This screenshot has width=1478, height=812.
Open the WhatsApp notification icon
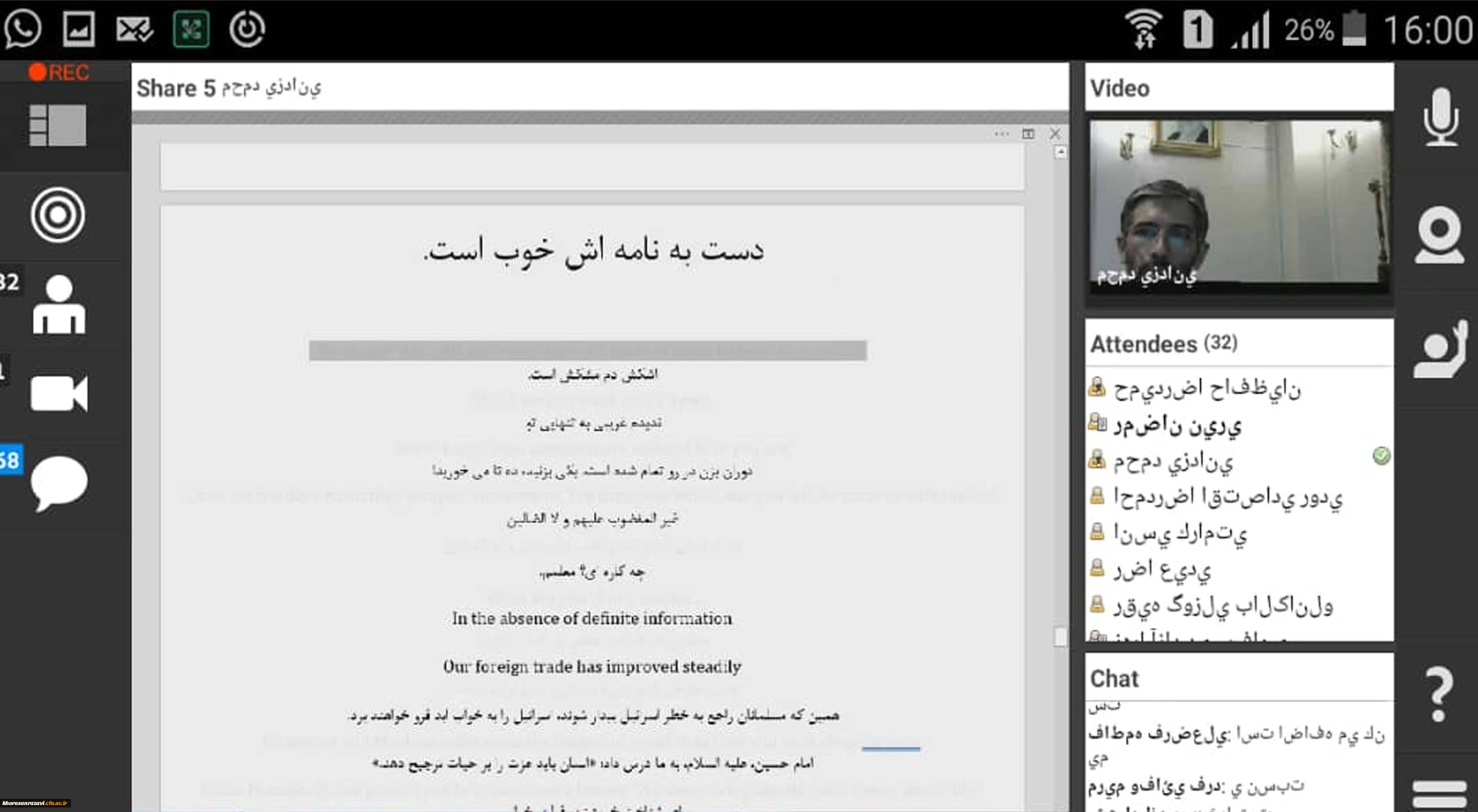click(x=23, y=29)
